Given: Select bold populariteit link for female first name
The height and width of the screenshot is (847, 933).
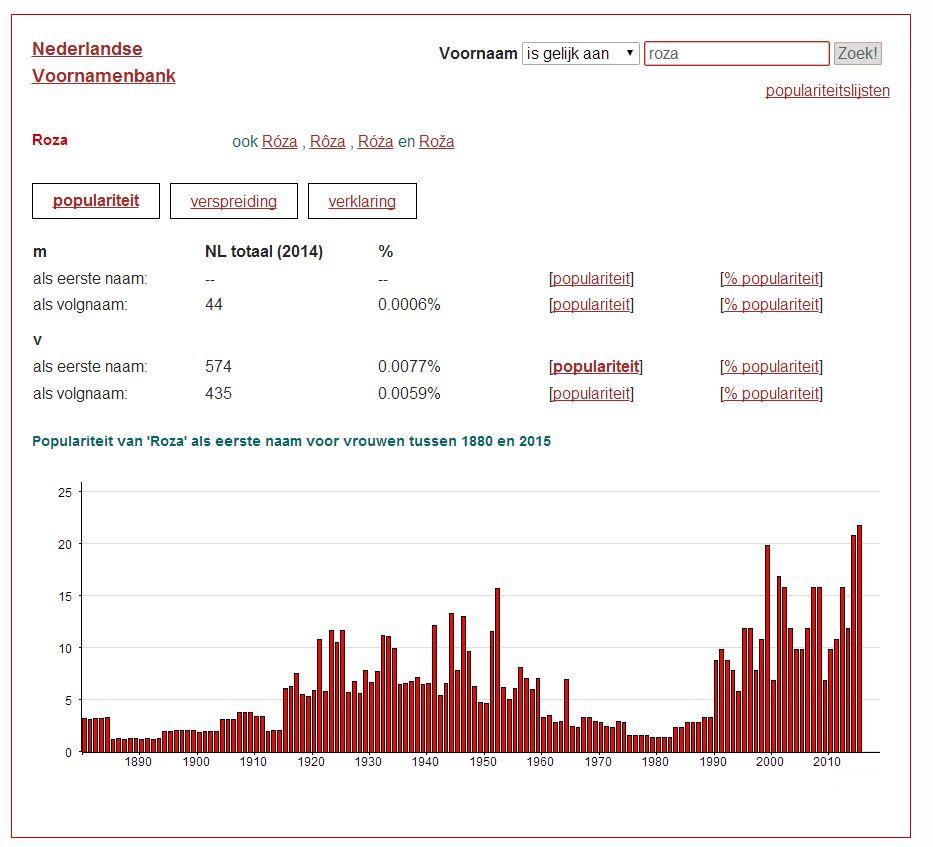Looking at the screenshot, I should pyautogui.click(x=596, y=367).
